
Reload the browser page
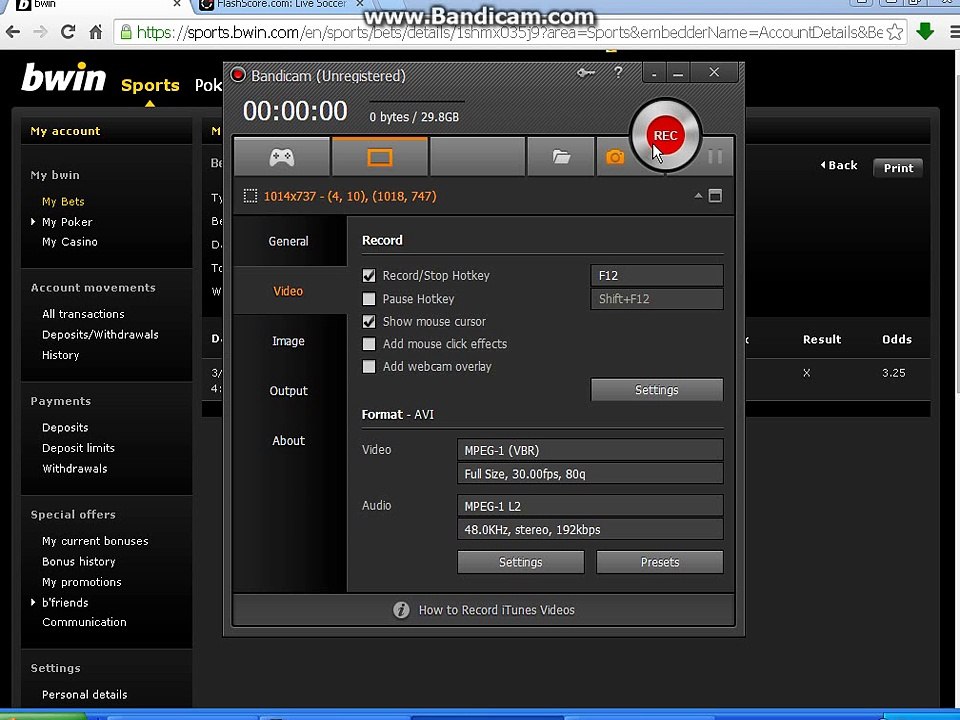[x=68, y=32]
